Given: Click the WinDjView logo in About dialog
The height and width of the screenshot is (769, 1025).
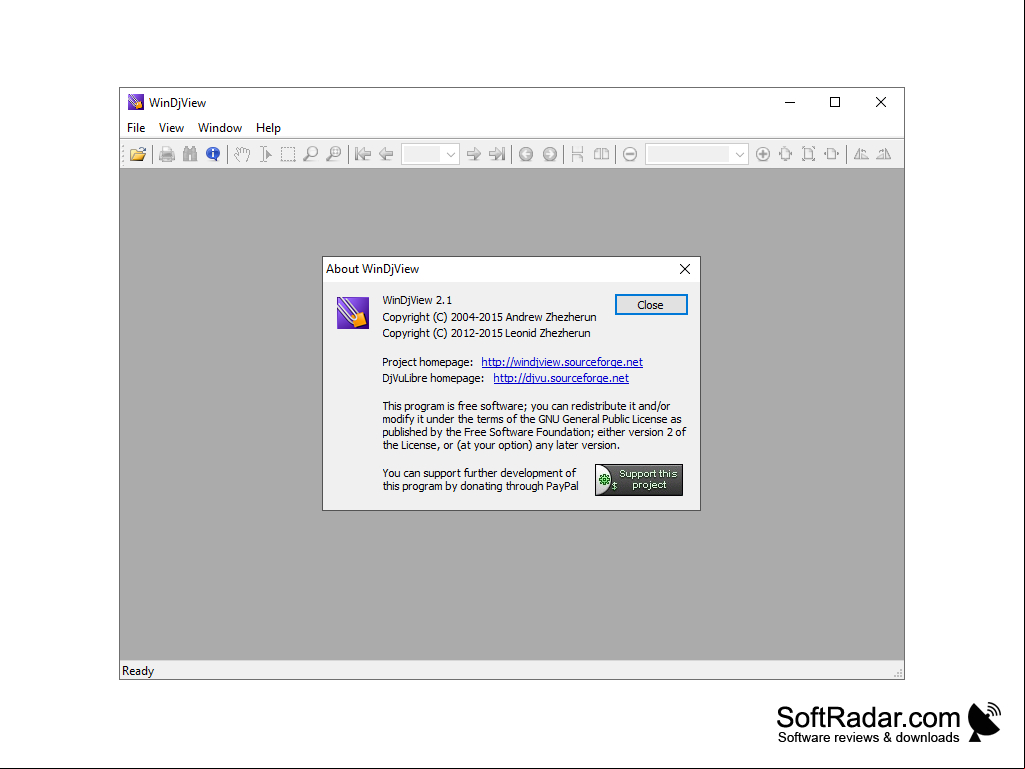Looking at the screenshot, I should click(353, 313).
